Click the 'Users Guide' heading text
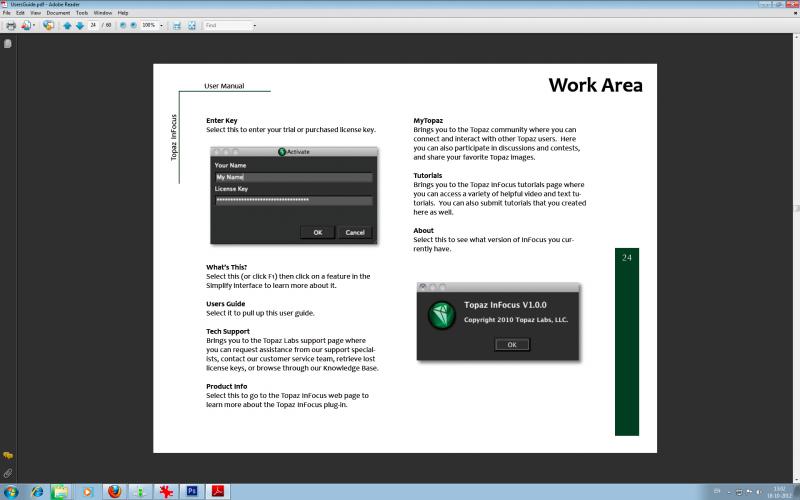Screen dimensions: 800x500 coord(226,304)
